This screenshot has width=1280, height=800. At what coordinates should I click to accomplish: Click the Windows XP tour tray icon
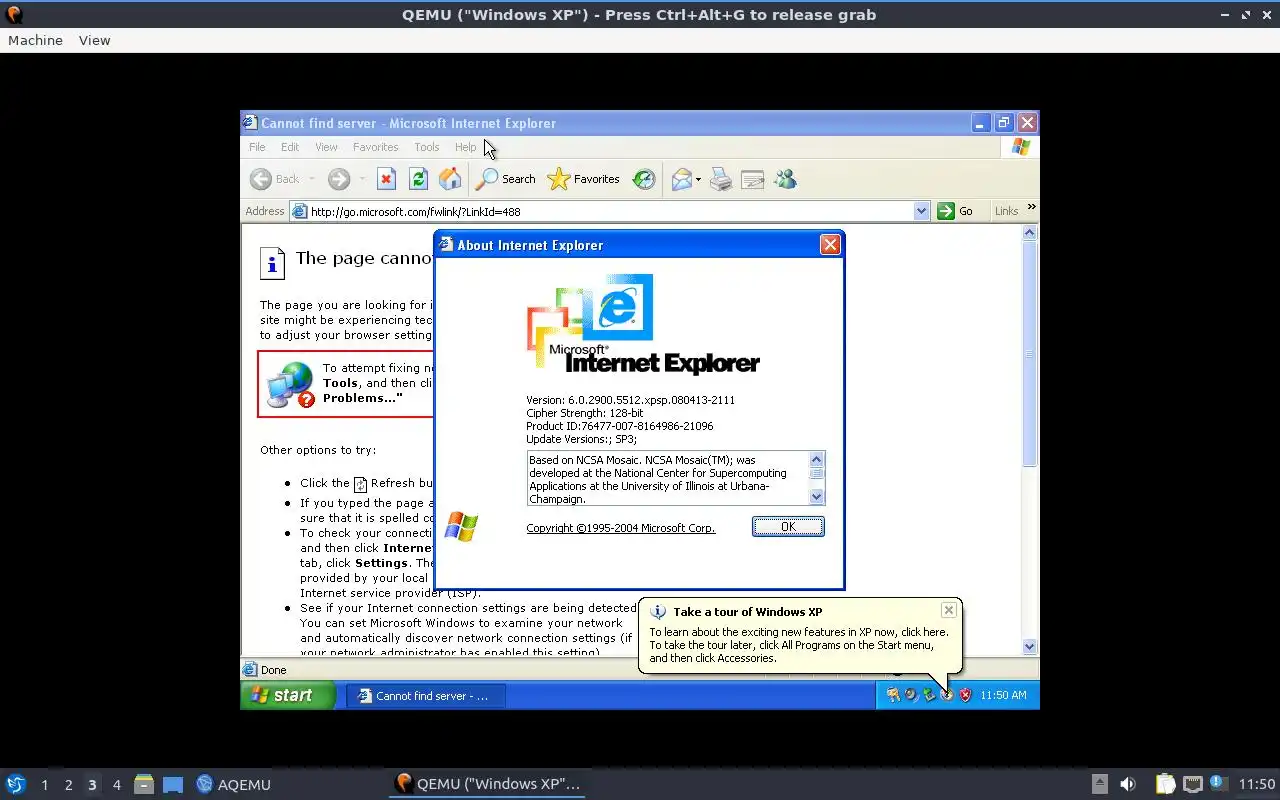pyautogui.click(x=946, y=695)
